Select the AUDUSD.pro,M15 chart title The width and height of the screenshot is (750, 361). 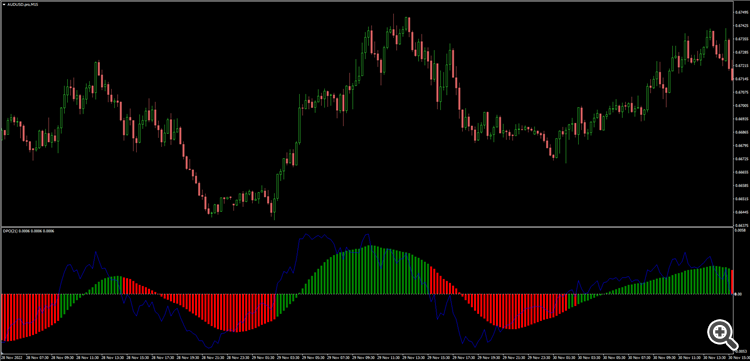(23, 4)
